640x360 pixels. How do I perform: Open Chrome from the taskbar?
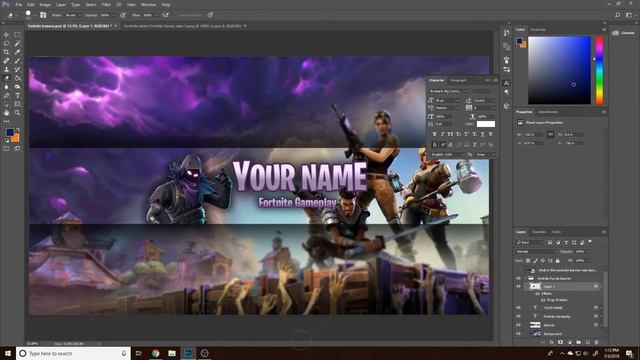(156, 353)
